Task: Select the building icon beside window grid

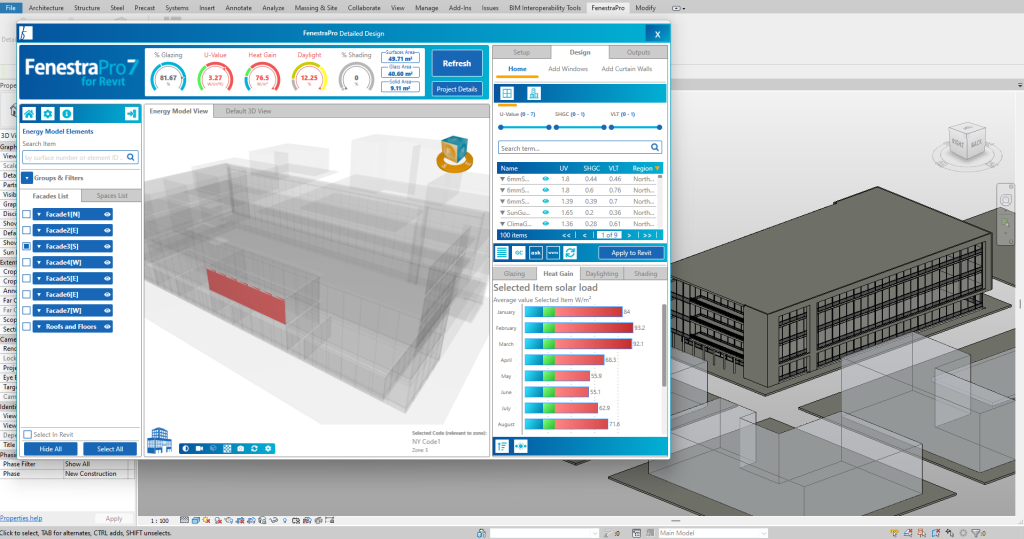Action: click(534, 93)
